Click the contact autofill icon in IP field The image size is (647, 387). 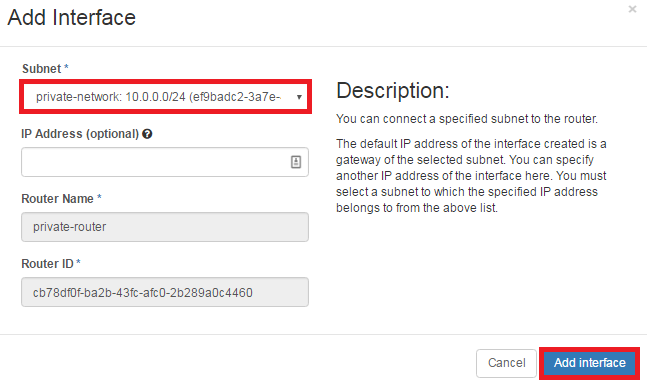pos(296,162)
